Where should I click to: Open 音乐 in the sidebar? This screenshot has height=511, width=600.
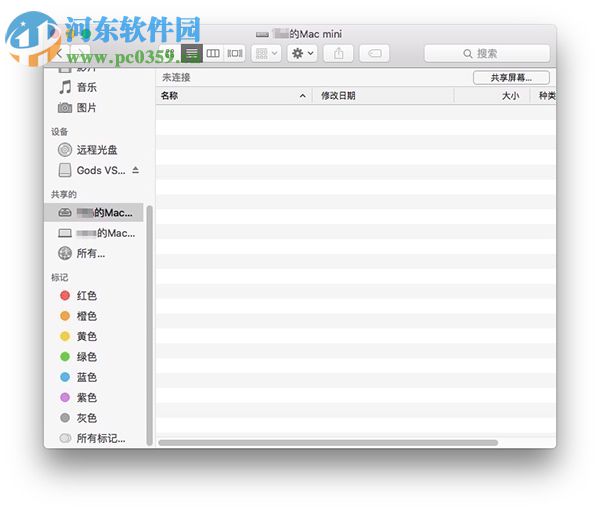[x=86, y=87]
